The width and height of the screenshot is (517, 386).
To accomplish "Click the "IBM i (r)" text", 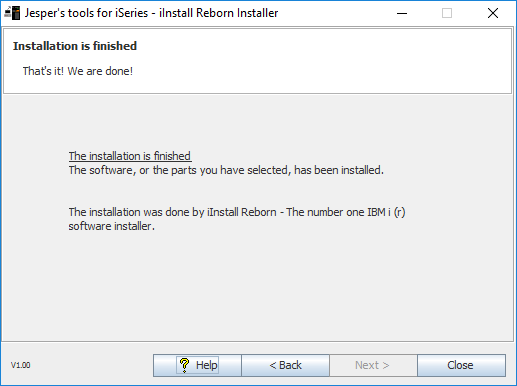I will (x=386, y=212).
